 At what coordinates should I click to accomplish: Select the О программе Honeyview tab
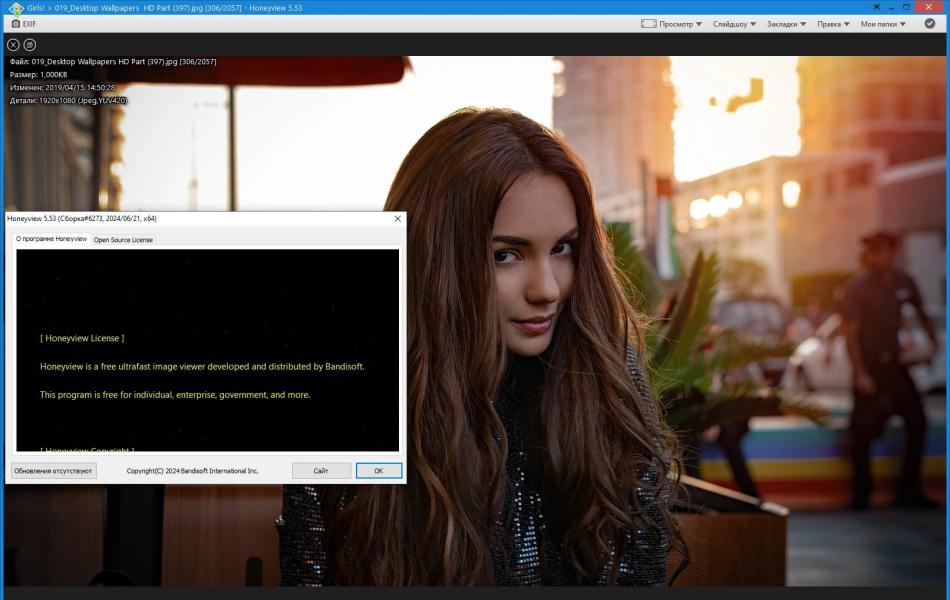point(51,239)
